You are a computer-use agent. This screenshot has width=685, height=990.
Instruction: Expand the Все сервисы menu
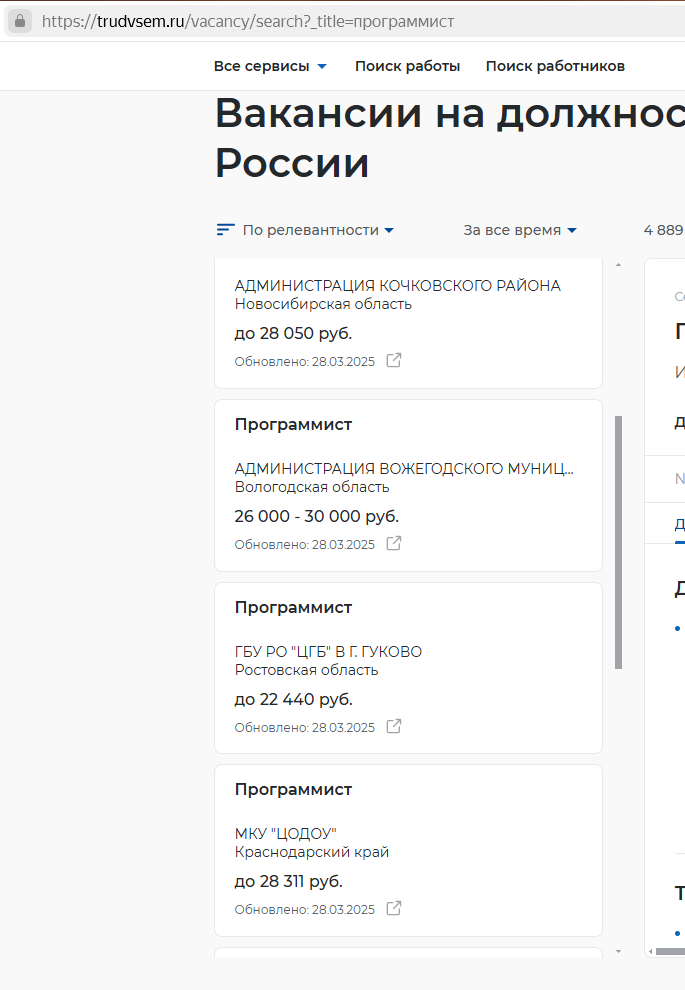[270, 66]
